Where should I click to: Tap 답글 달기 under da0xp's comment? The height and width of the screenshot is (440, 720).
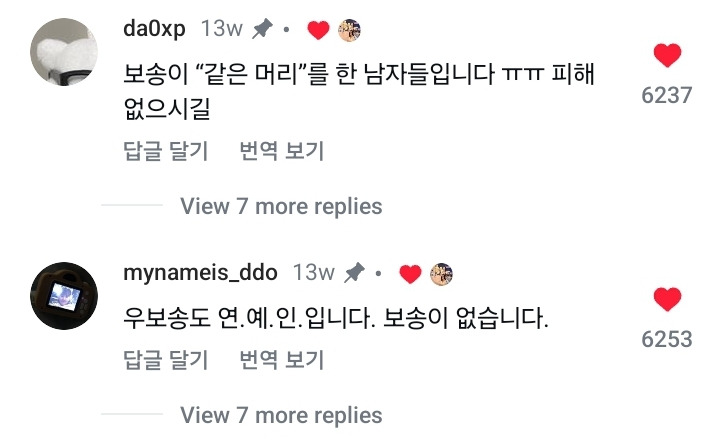(x=165, y=152)
